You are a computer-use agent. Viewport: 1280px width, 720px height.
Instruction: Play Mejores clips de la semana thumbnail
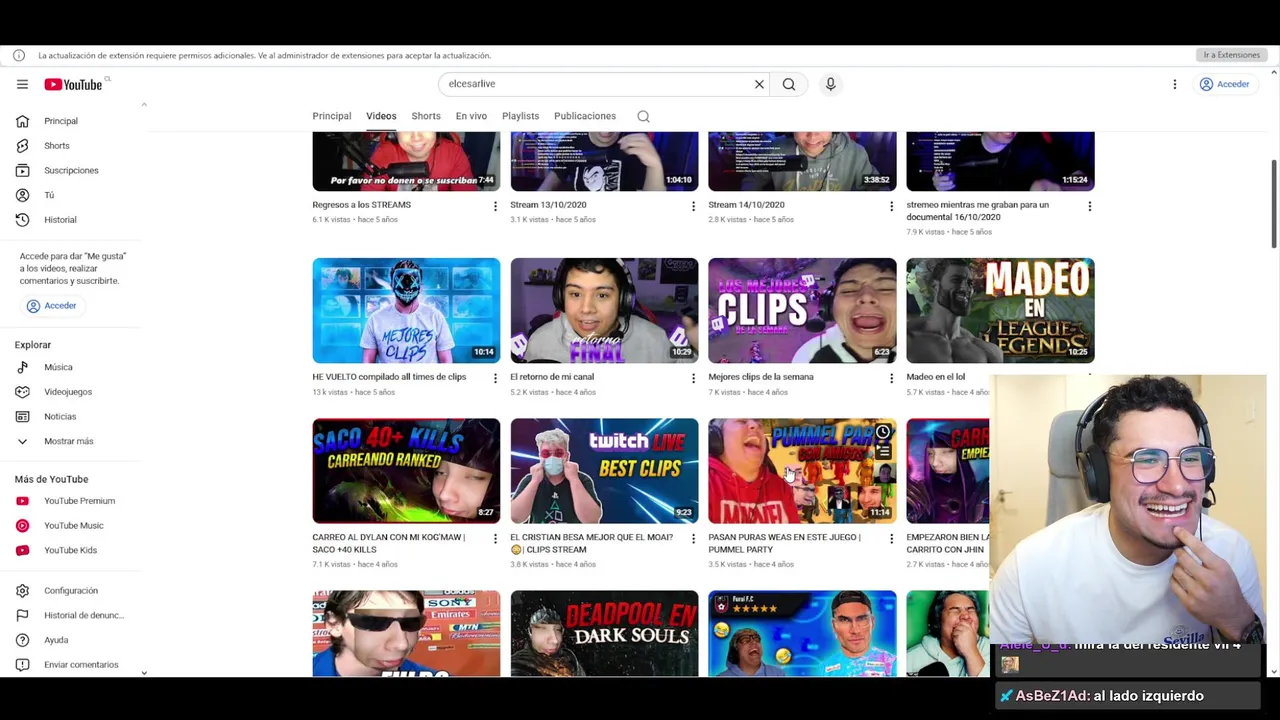[802, 310]
